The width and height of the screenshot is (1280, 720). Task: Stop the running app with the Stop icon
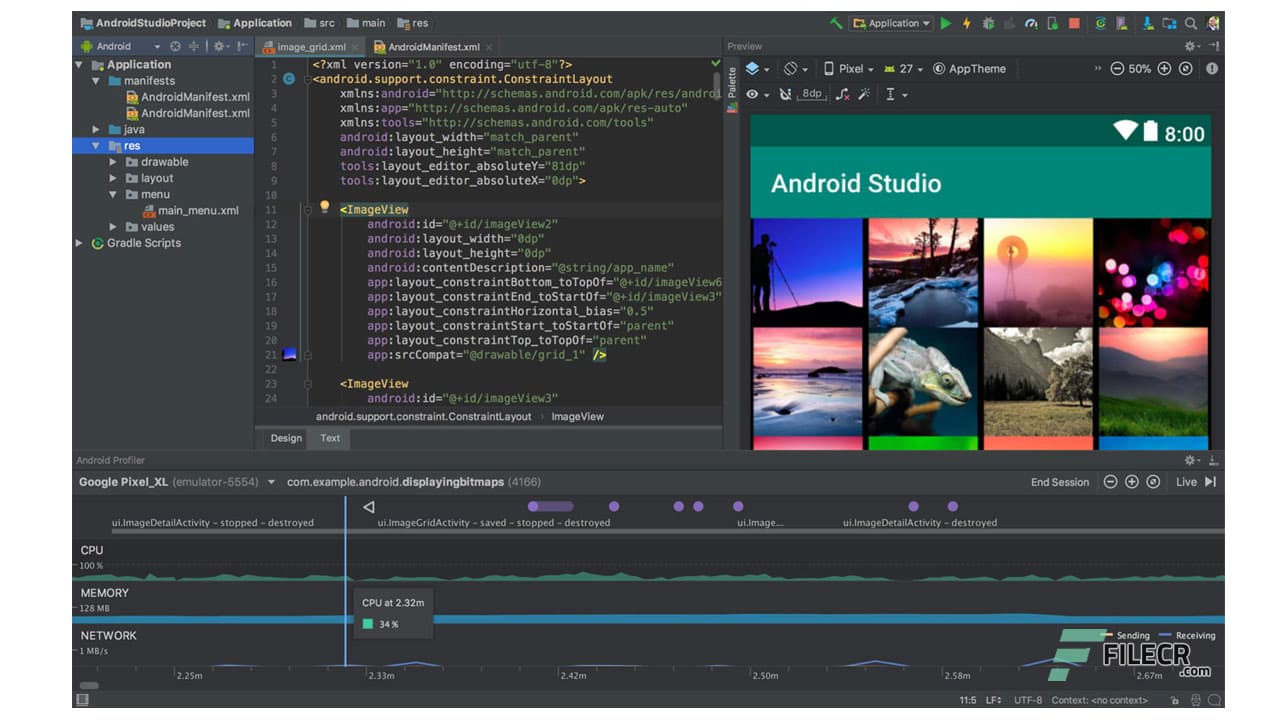point(1073,22)
